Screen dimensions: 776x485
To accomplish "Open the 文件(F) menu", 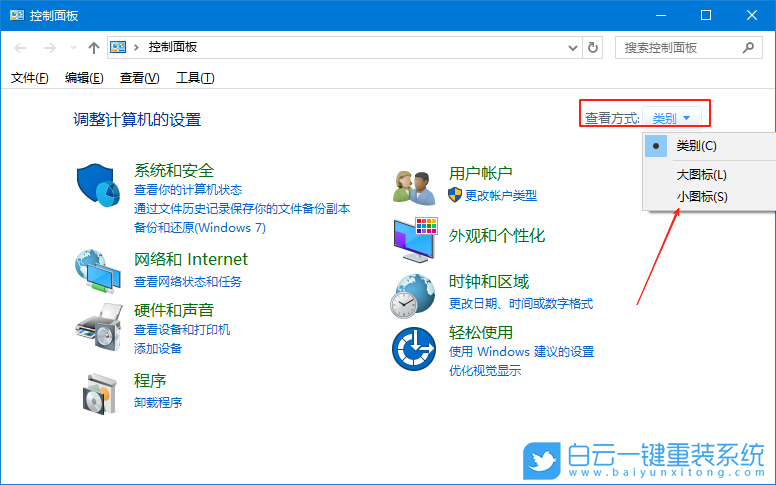I will click(30, 78).
